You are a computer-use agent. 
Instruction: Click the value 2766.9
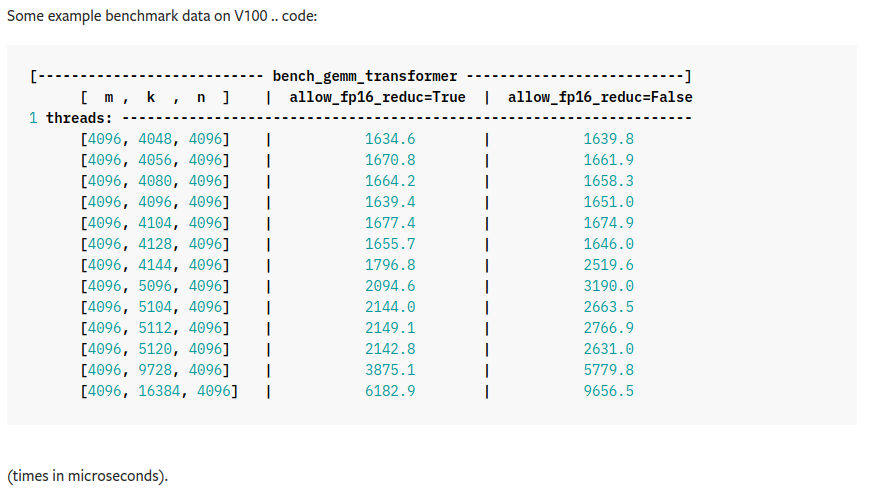tap(609, 329)
